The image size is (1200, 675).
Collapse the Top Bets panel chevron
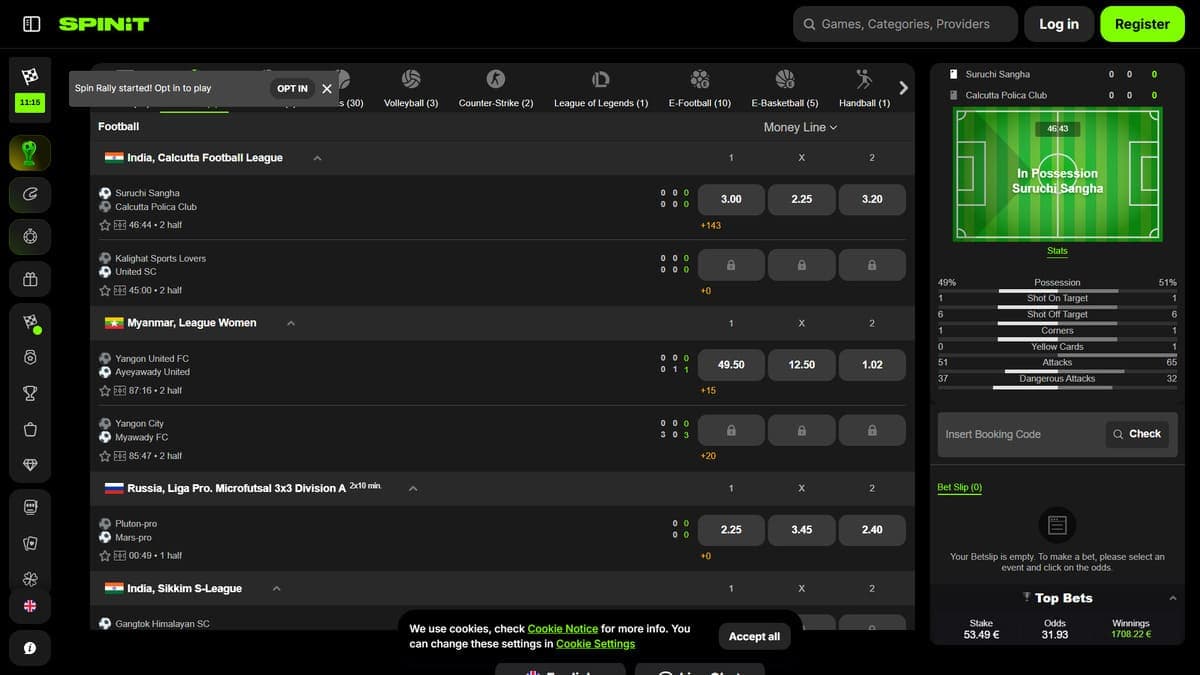click(x=1173, y=598)
